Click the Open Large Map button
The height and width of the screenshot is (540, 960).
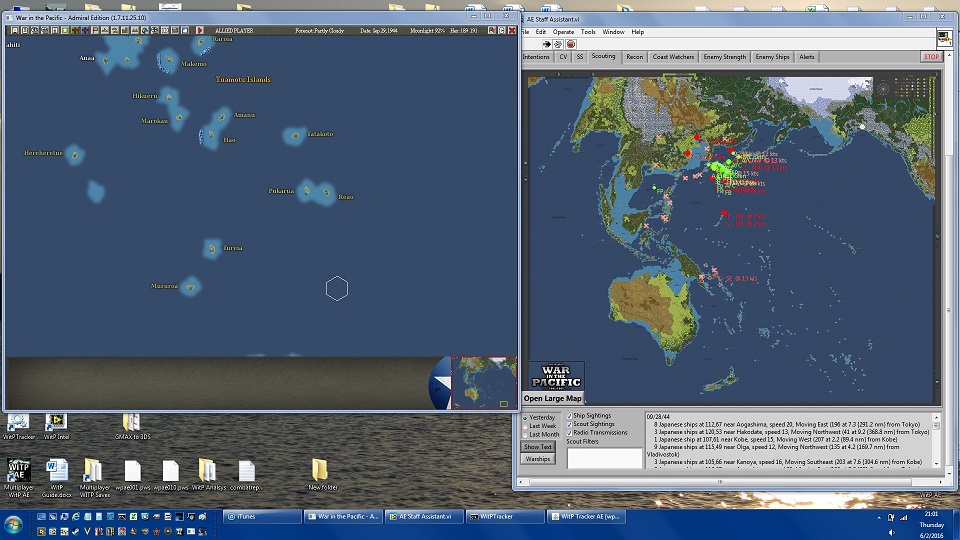[552, 399]
